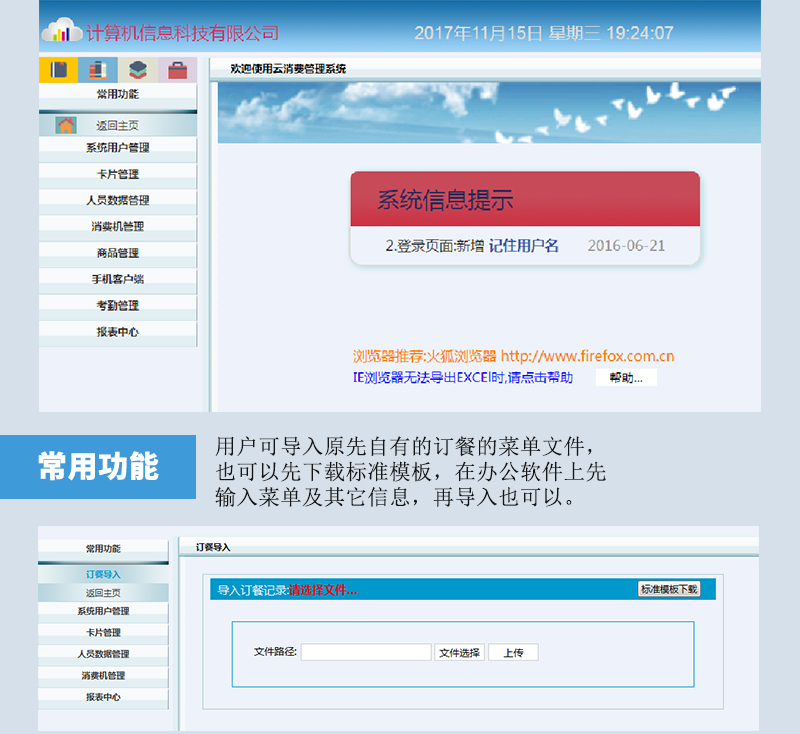The width and height of the screenshot is (800, 734).
Task: Click the 标准模板下载 button
Action: pyautogui.click(x=669, y=589)
